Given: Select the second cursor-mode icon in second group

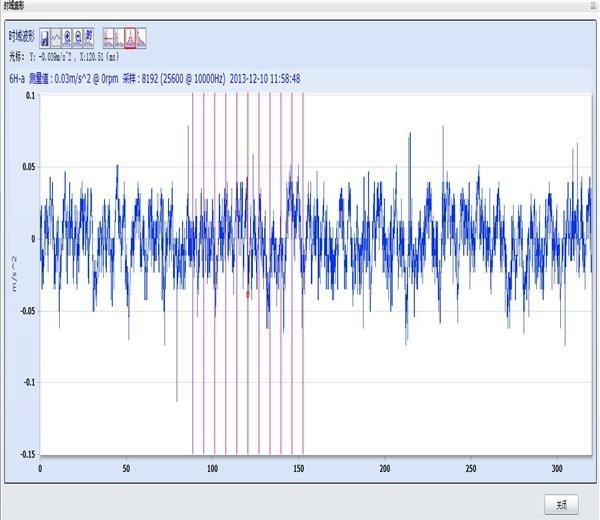Looking at the screenshot, I should pos(120,39).
